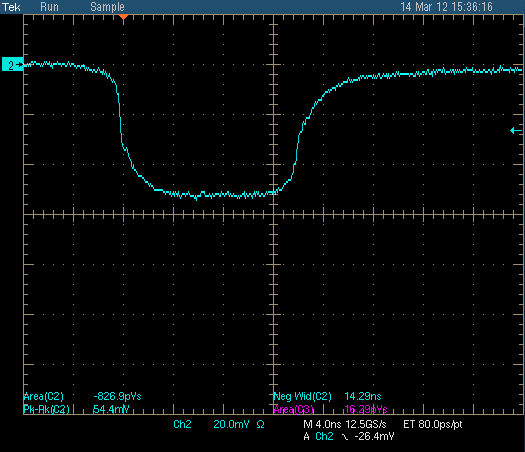Click the Ch2 vertical scale label
Image resolution: width=525 pixels, height=452 pixels.
tap(182, 424)
